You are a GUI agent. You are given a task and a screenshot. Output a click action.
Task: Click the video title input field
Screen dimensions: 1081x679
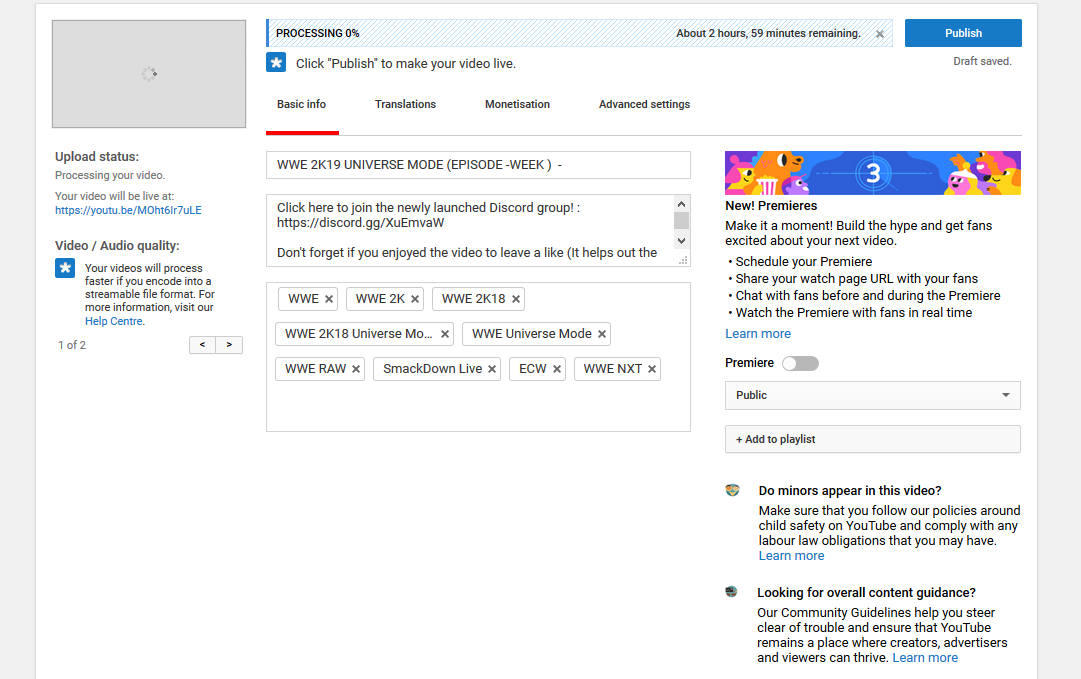(478, 165)
